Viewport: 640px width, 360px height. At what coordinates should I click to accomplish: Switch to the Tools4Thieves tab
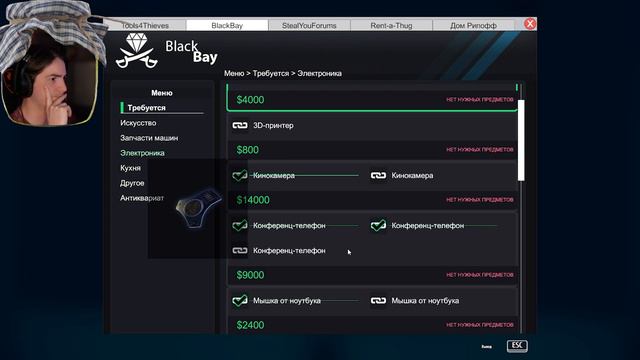tap(145, 25)
